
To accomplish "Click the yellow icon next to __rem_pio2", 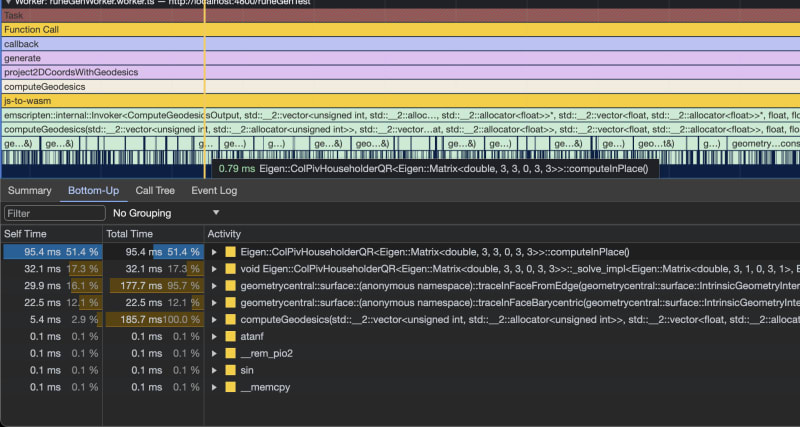I will click(230, 353).
